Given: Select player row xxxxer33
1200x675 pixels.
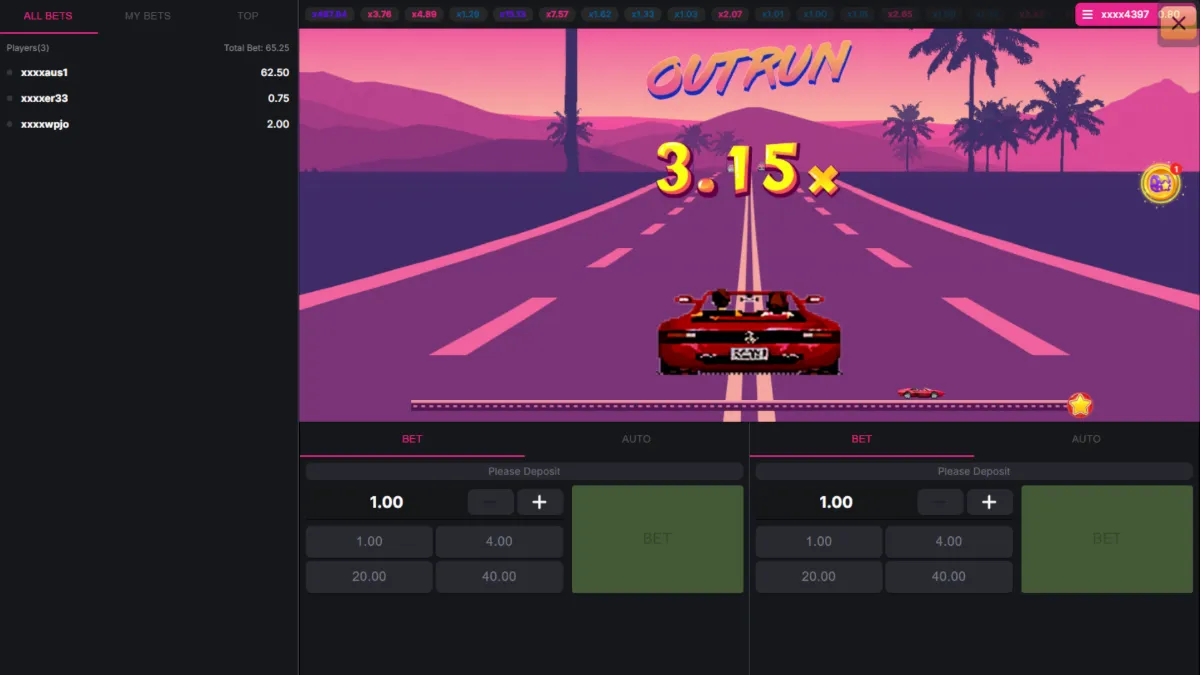Looking at the screenshot, I should tap(149, 98).
